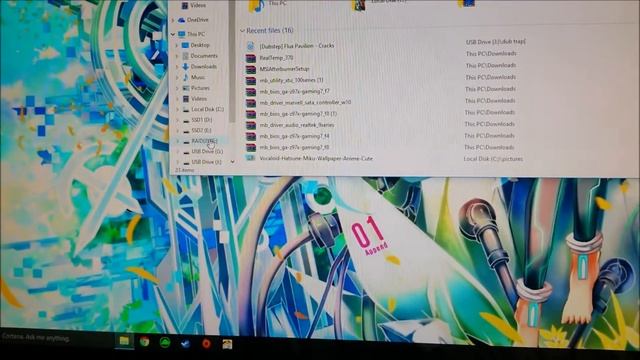Click This PC\Downloads path in RealTemp_370 row

491,53
